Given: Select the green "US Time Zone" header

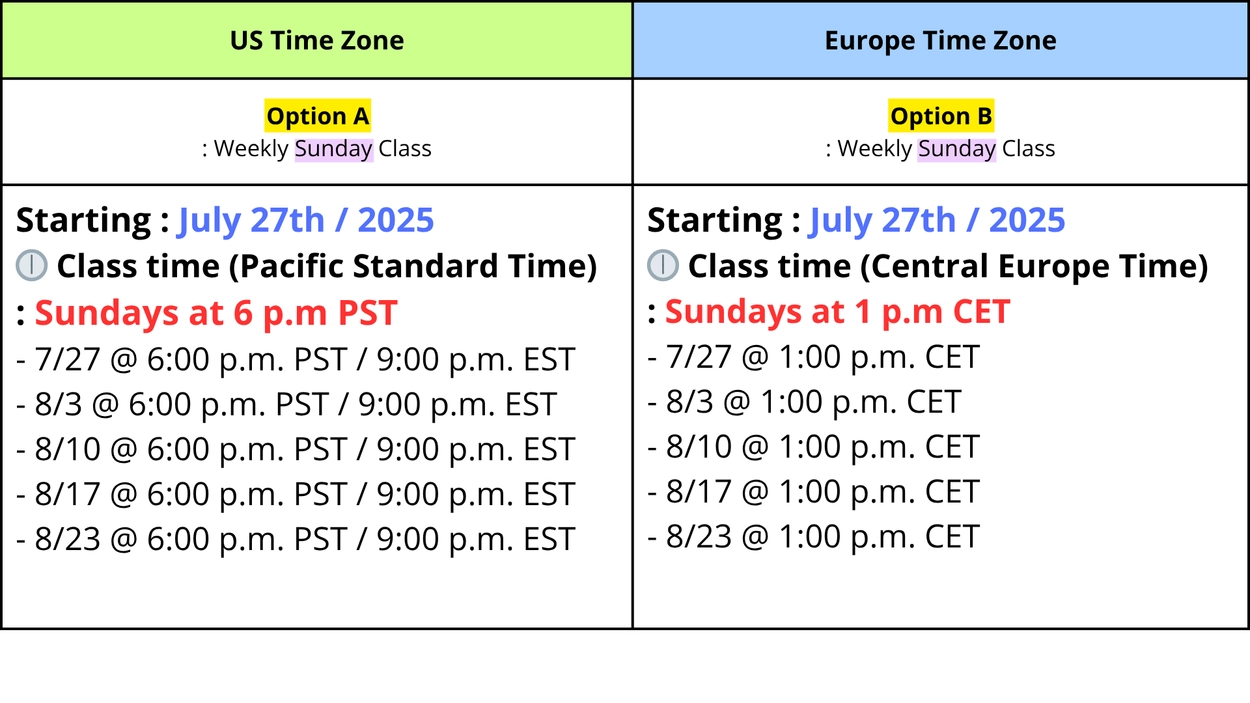Looking at the screenshot, I should [x=317, y=41].
